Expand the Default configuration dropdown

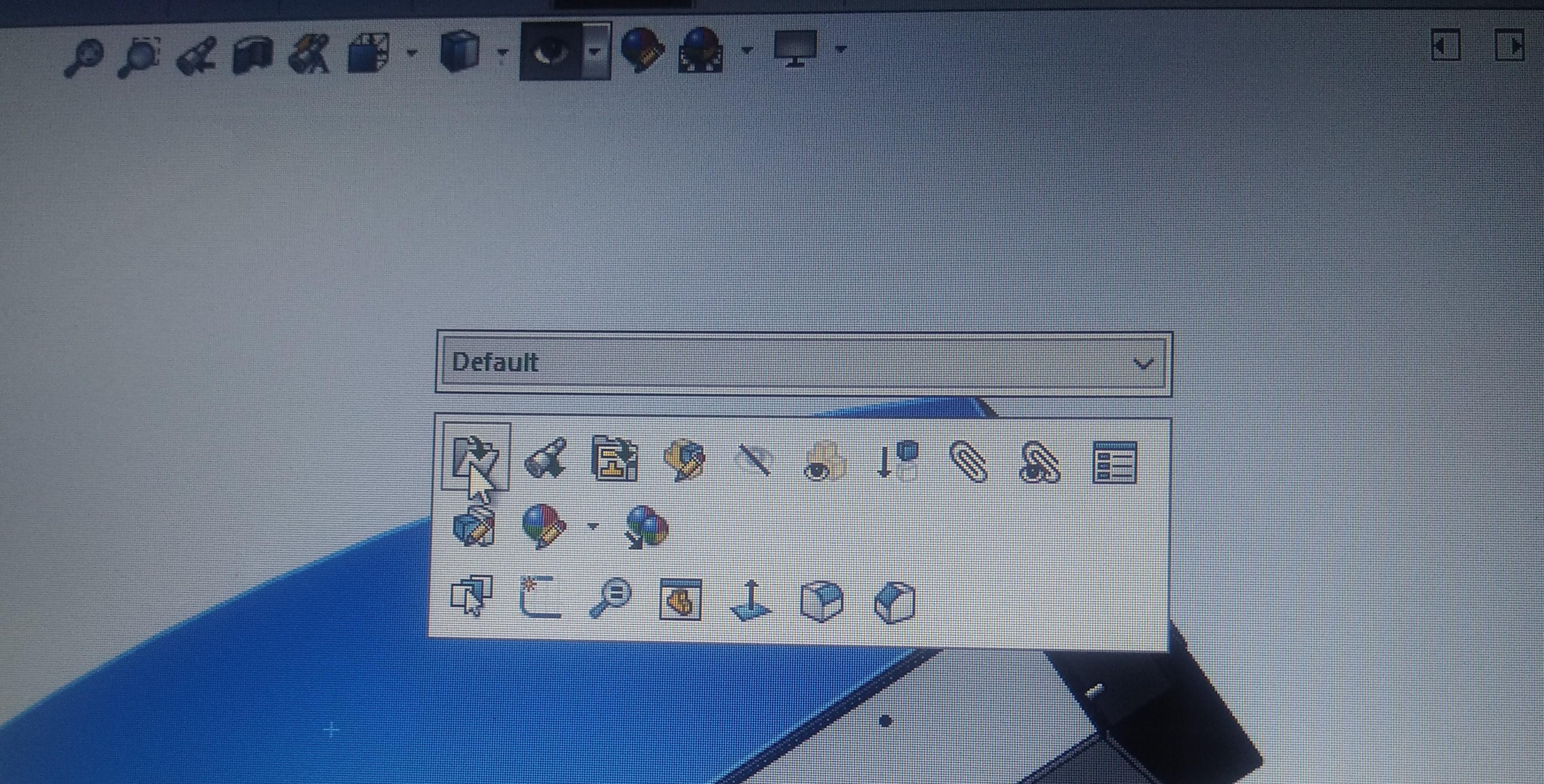coord(1143,364)
